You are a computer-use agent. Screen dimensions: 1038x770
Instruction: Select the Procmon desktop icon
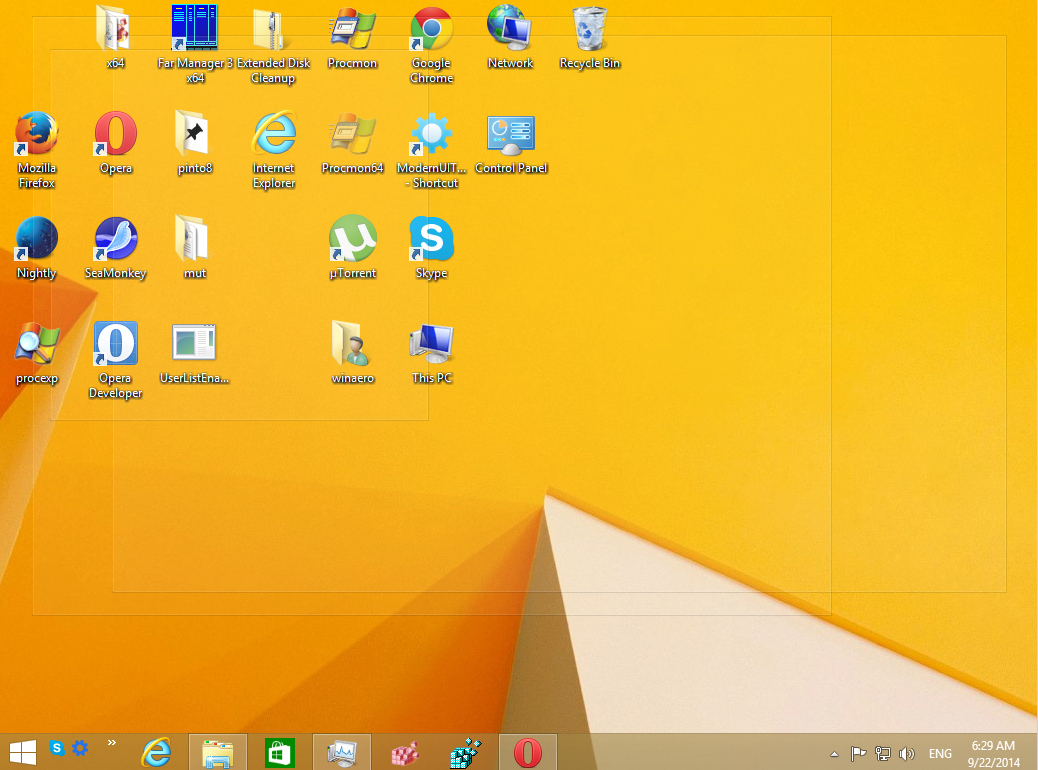(x=352, y=36)
